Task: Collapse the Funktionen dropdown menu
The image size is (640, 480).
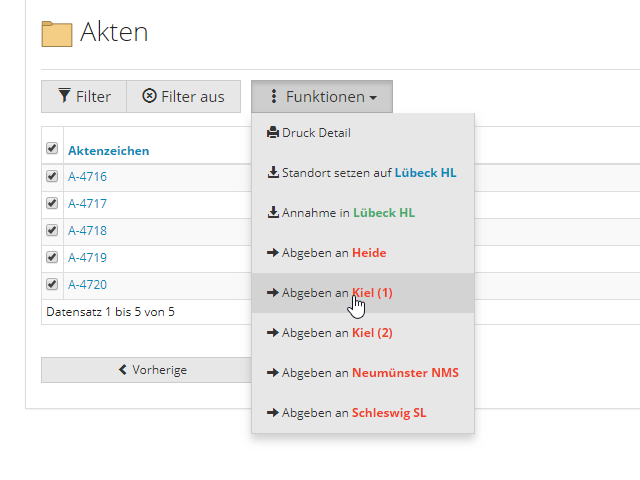Action: point(322,96)
